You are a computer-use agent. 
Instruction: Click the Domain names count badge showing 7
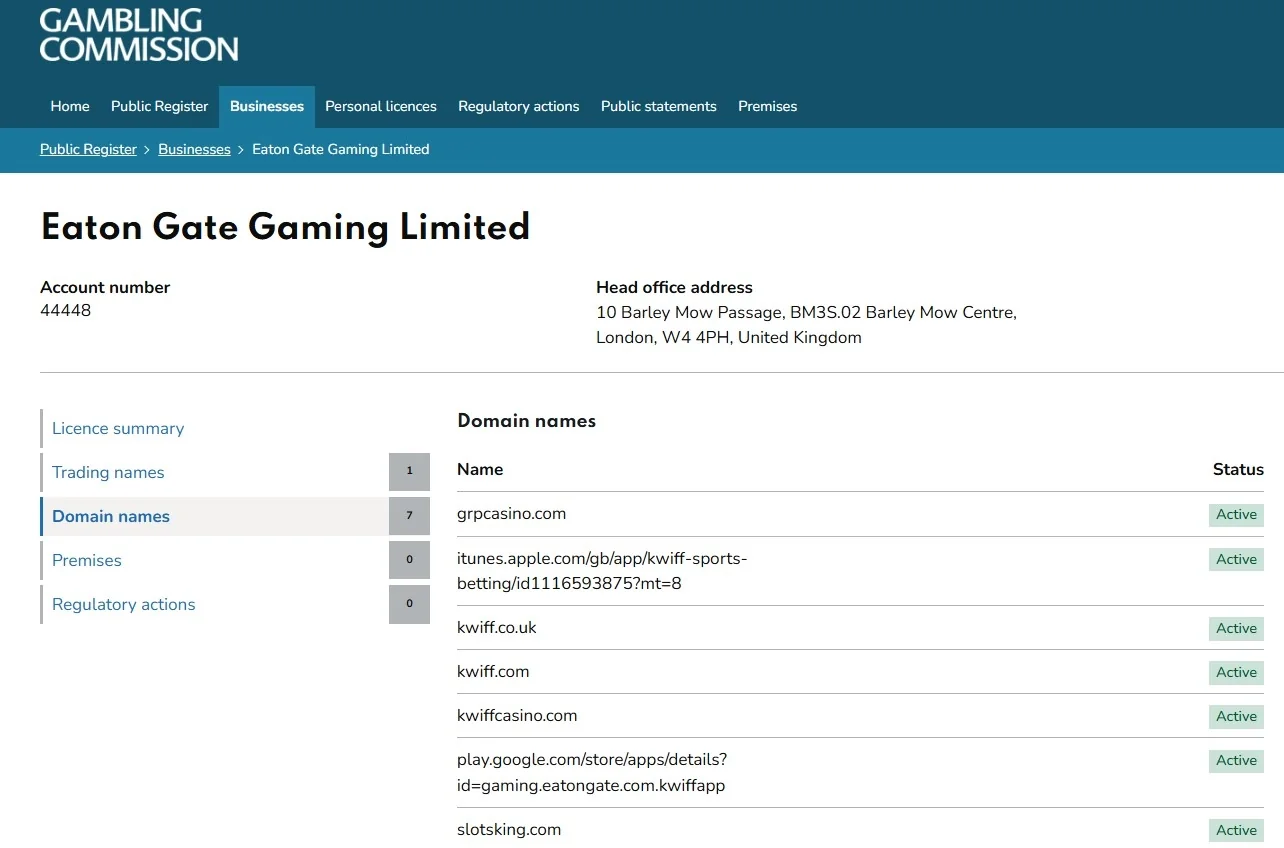click(409, 516)
